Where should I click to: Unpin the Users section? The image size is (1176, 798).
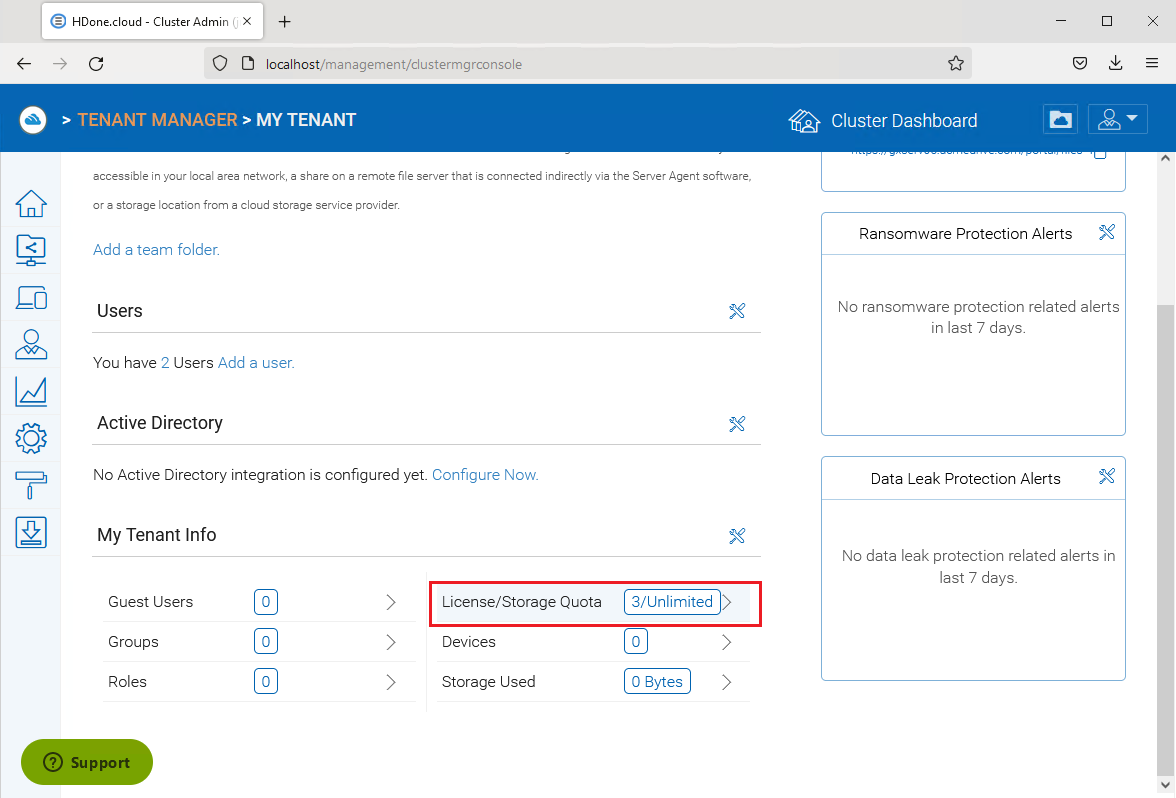[x=738, y=311]
